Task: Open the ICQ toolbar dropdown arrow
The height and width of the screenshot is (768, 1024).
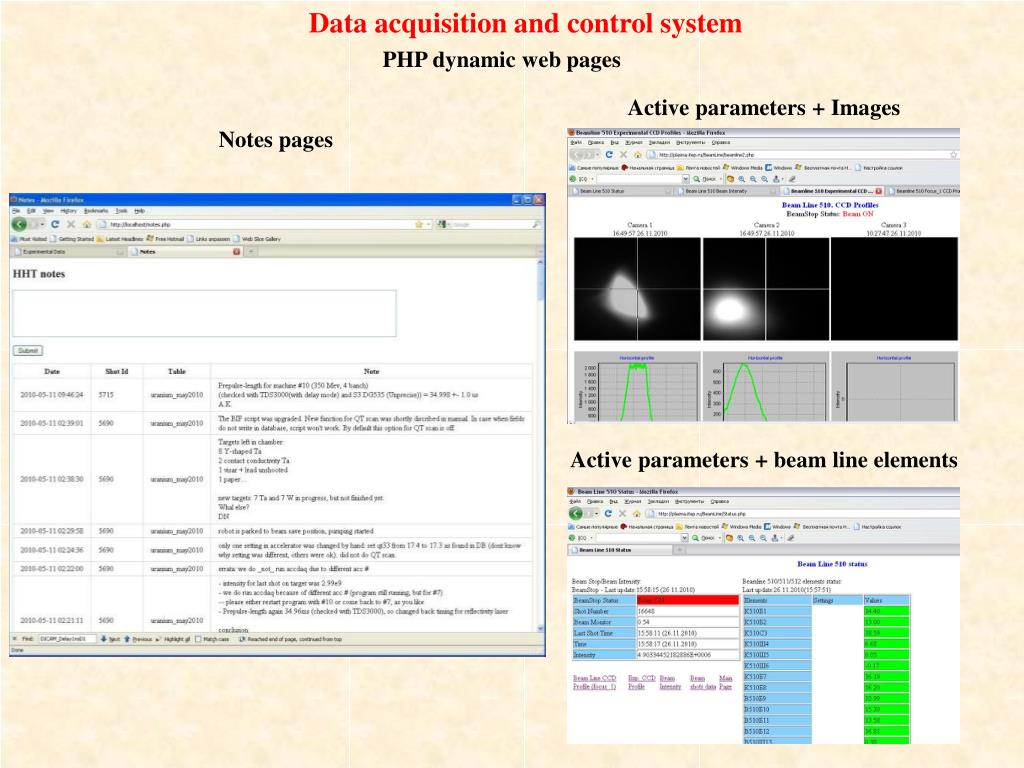Action: pos(592,179)
